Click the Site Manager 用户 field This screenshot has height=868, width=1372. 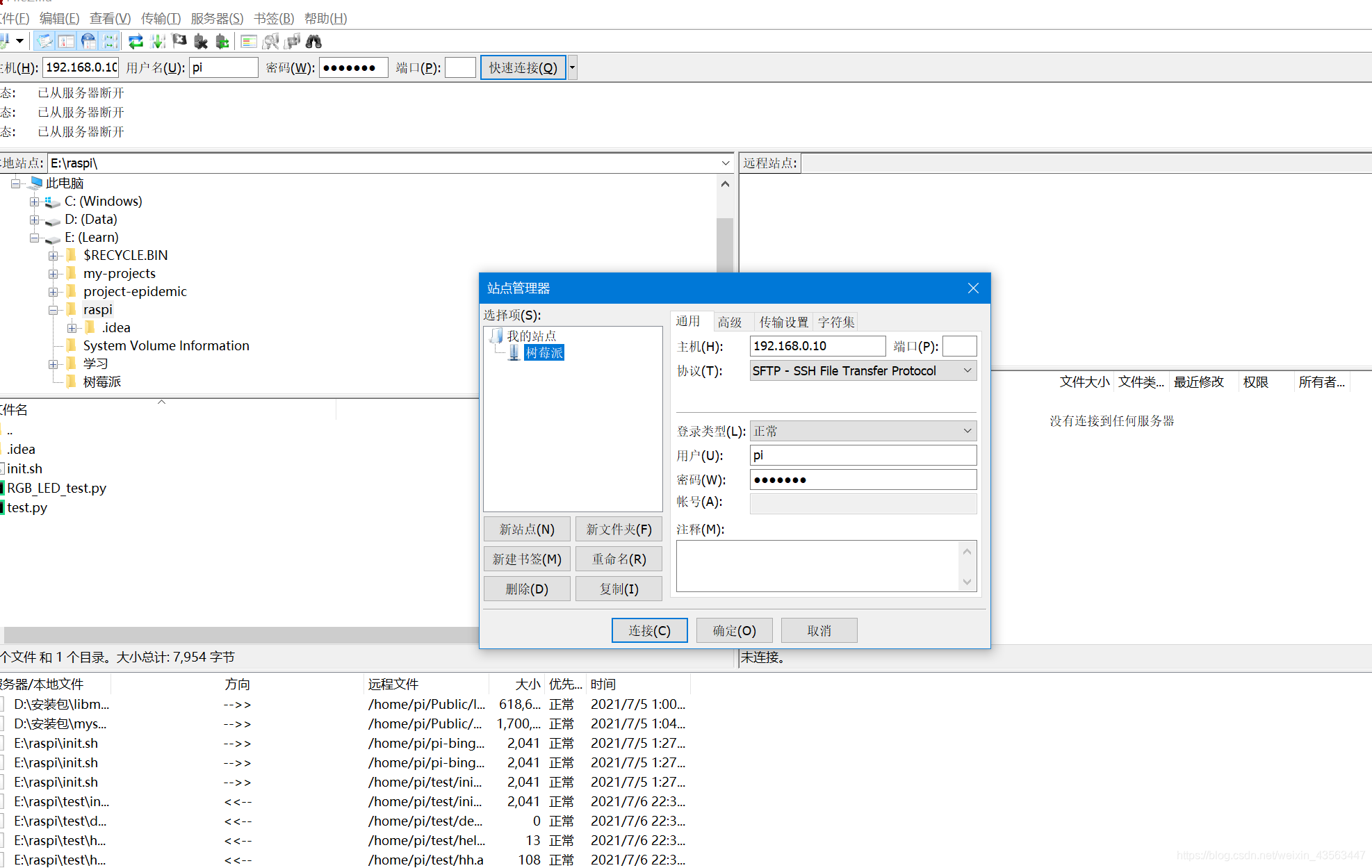(x=863, y=455)
